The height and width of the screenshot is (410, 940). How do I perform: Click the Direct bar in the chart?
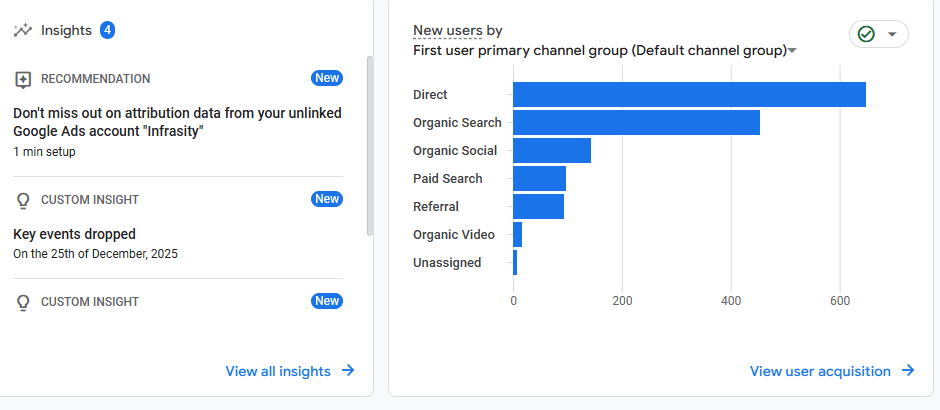tap(689, 95)
